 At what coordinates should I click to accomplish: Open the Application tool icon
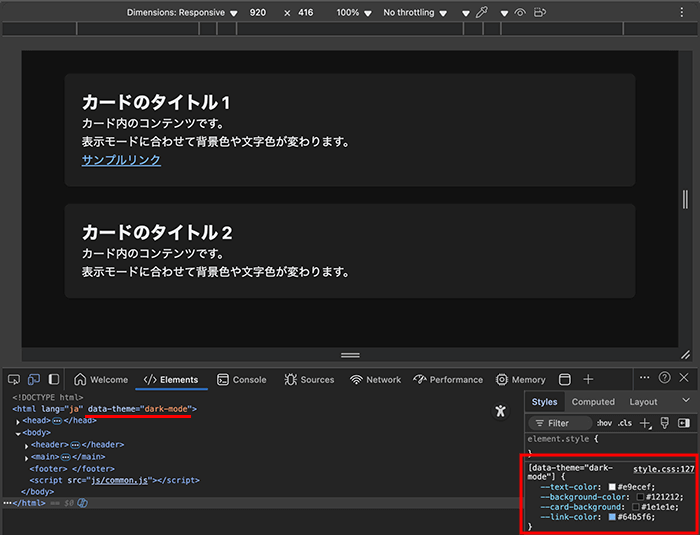click(x=565, y=380)
